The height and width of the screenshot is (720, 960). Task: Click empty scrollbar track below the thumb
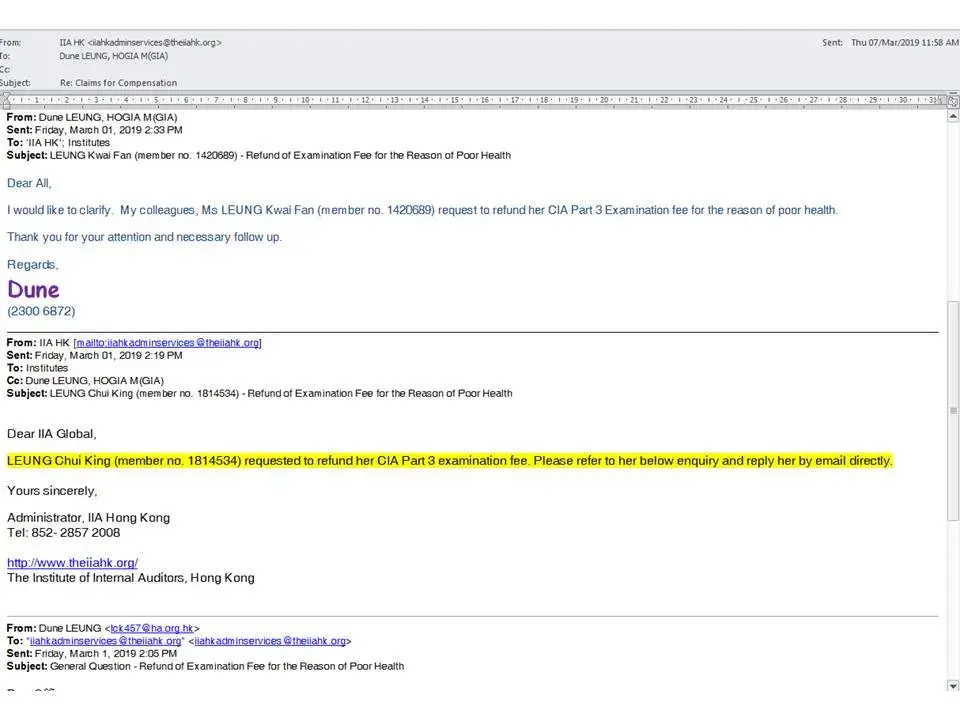953,600
